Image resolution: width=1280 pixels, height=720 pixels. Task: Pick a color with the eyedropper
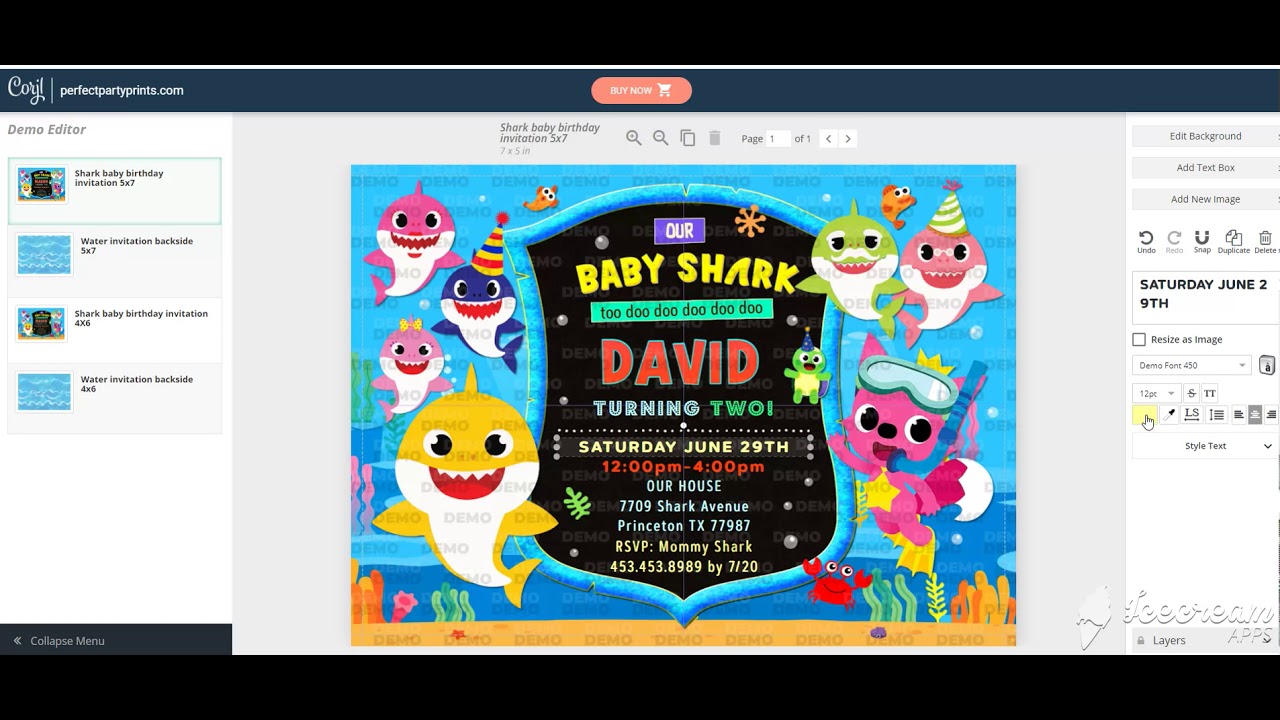pos(1169,414)
